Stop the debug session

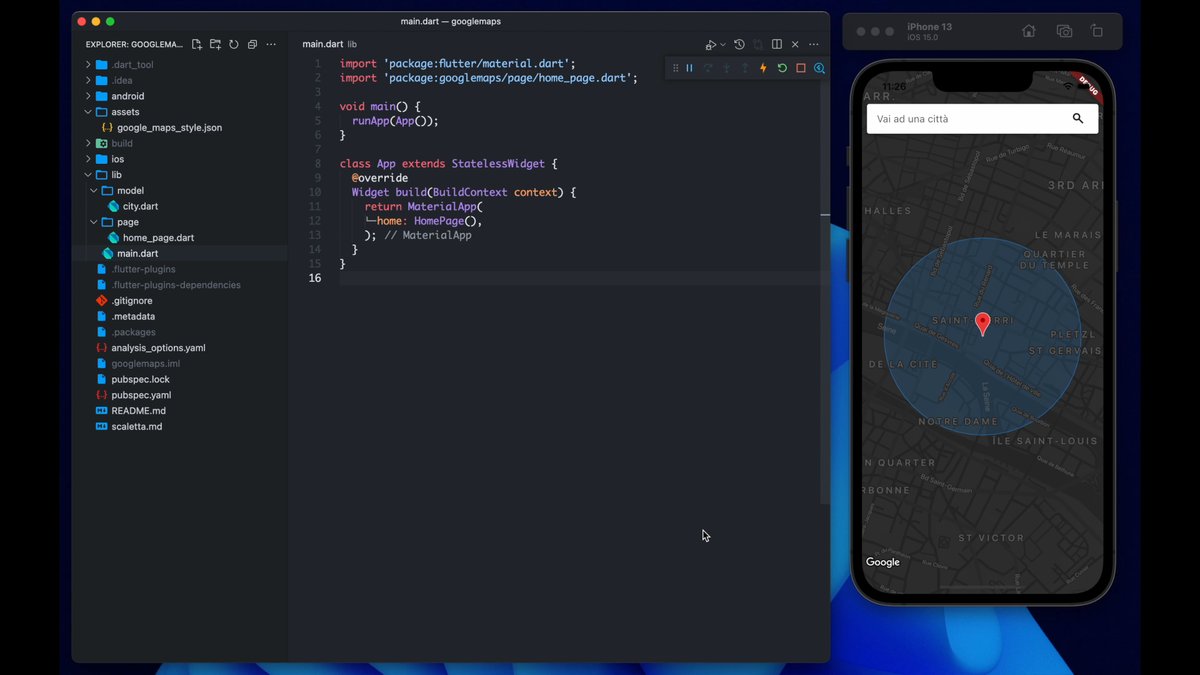[x=801, y=68]
